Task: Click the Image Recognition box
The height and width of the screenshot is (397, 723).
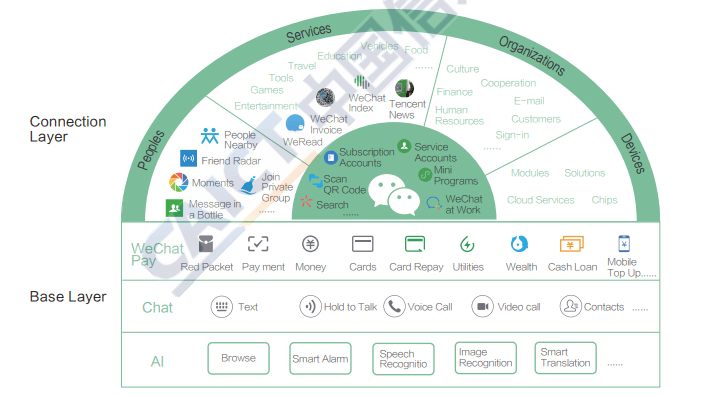Action: pyautogui.click(x=486, y=358)
